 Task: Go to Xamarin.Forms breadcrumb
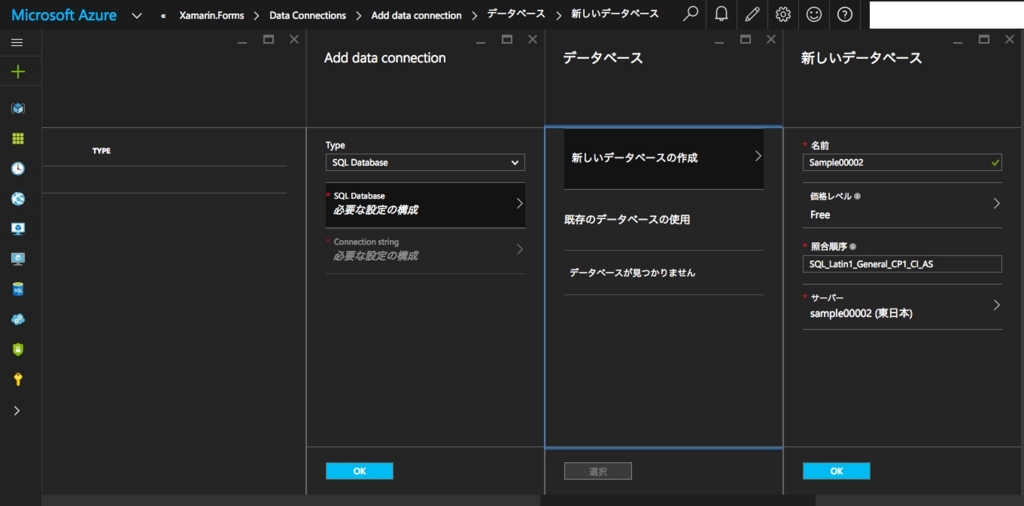pyautogui.click(x=212, y=15)
